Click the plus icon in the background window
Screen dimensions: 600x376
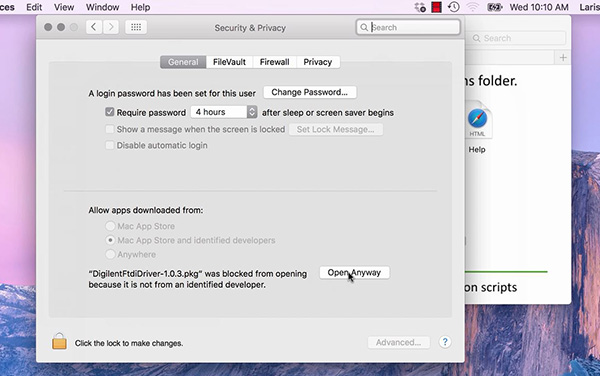point(563,58)
